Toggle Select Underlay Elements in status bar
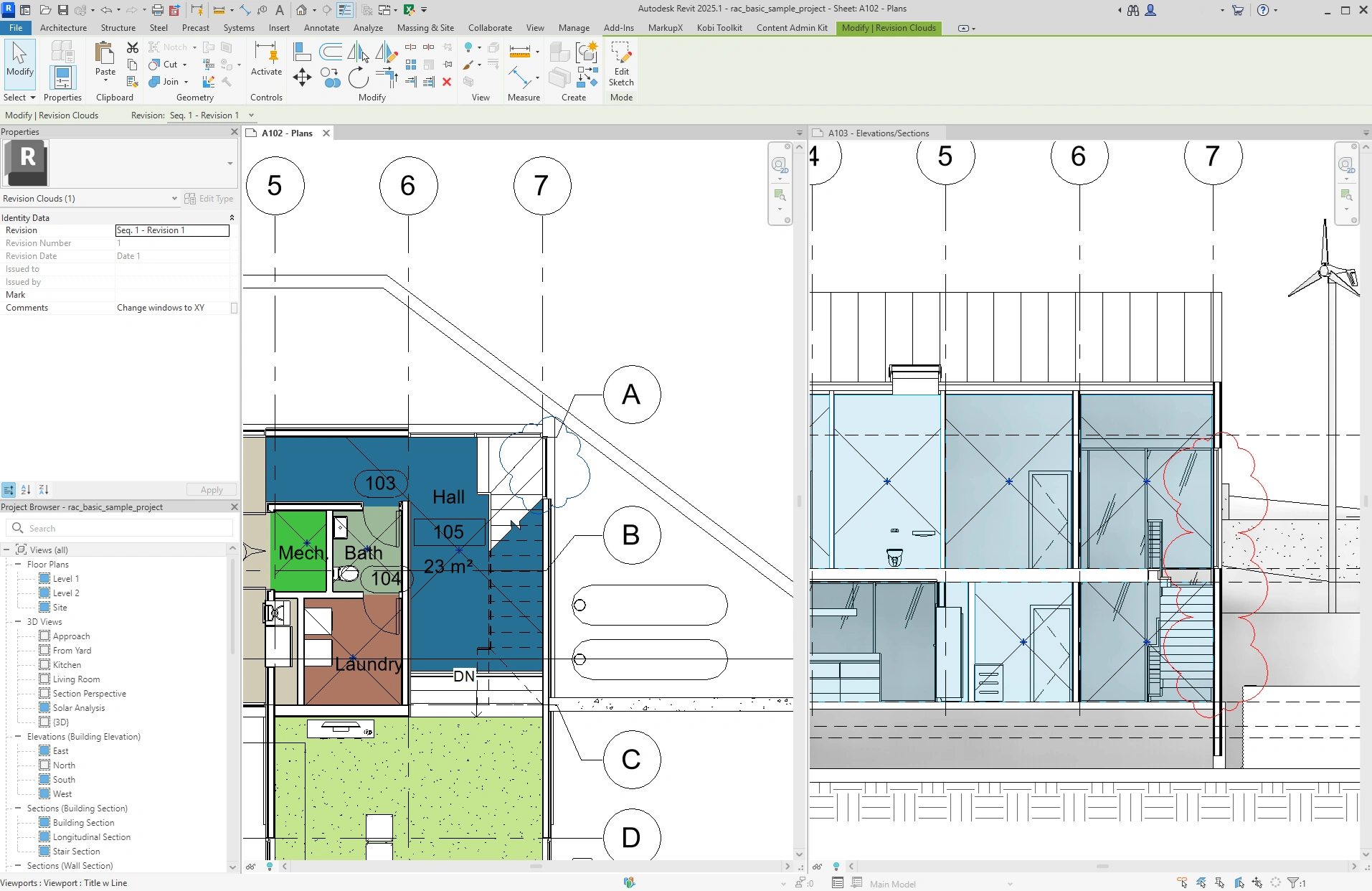 (1201, 883)
